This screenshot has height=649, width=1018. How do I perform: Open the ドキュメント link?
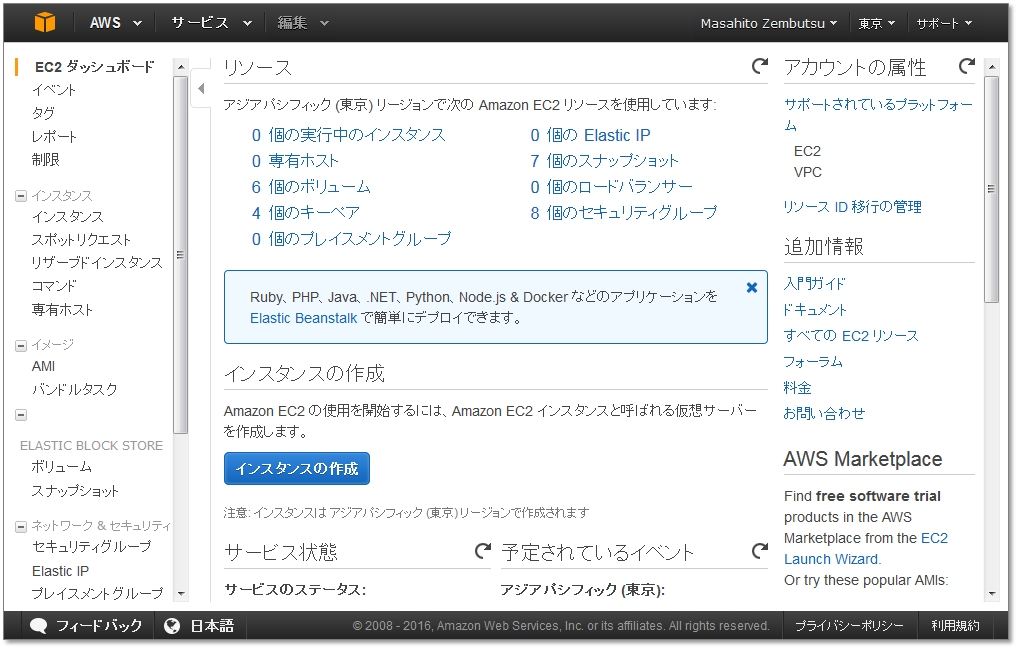pos(815,310)
